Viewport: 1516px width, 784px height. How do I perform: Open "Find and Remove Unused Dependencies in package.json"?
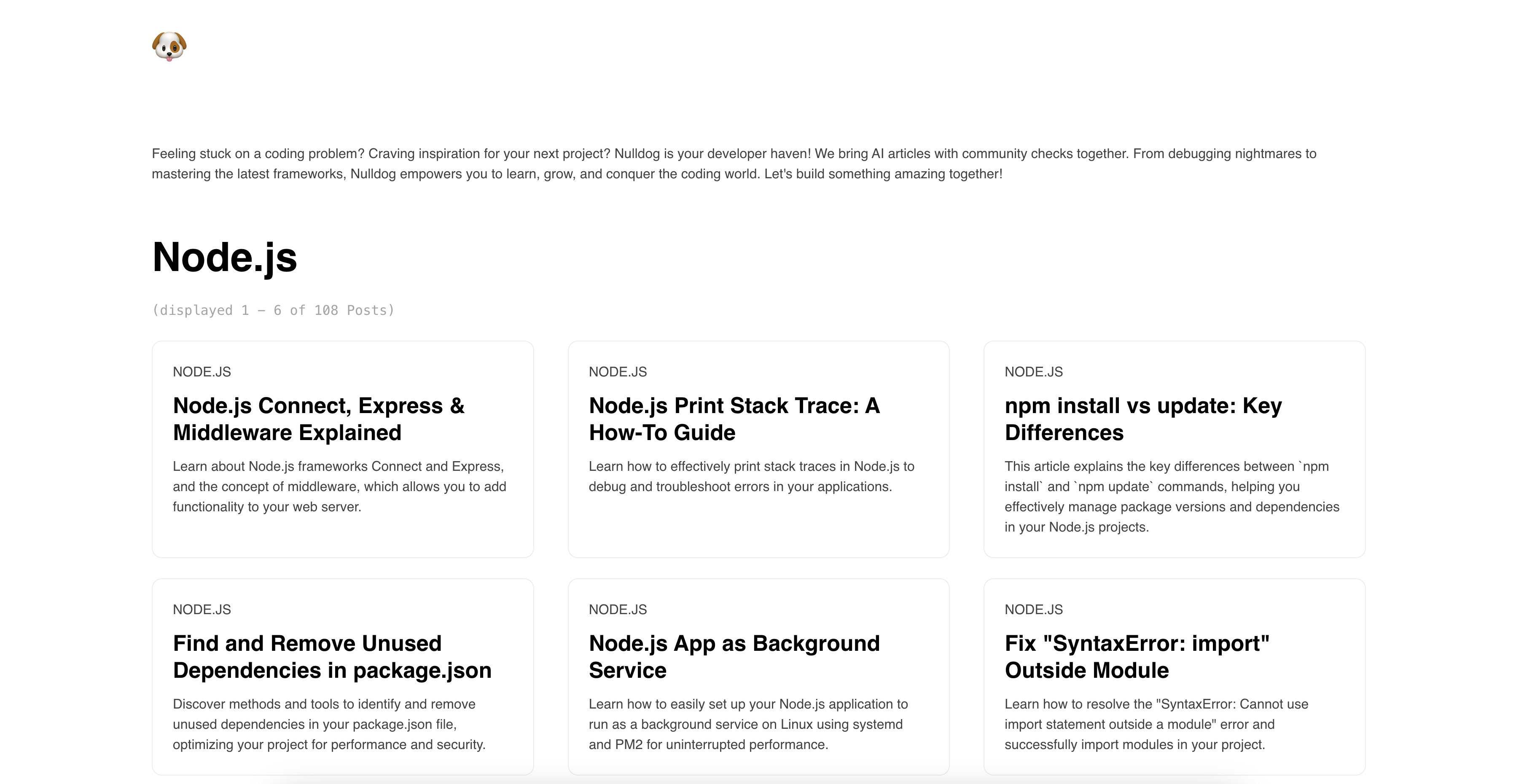point(333,656)
